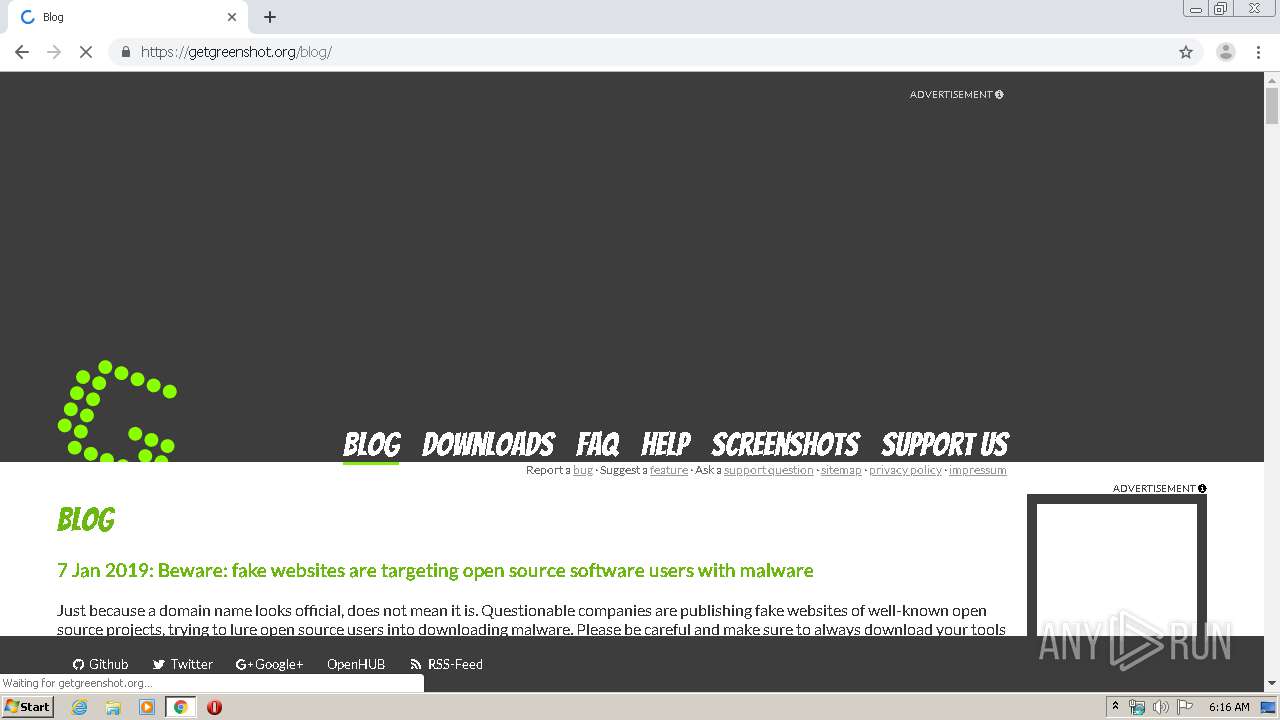
Task: Open the impressum link
Action: pos(978,470)
